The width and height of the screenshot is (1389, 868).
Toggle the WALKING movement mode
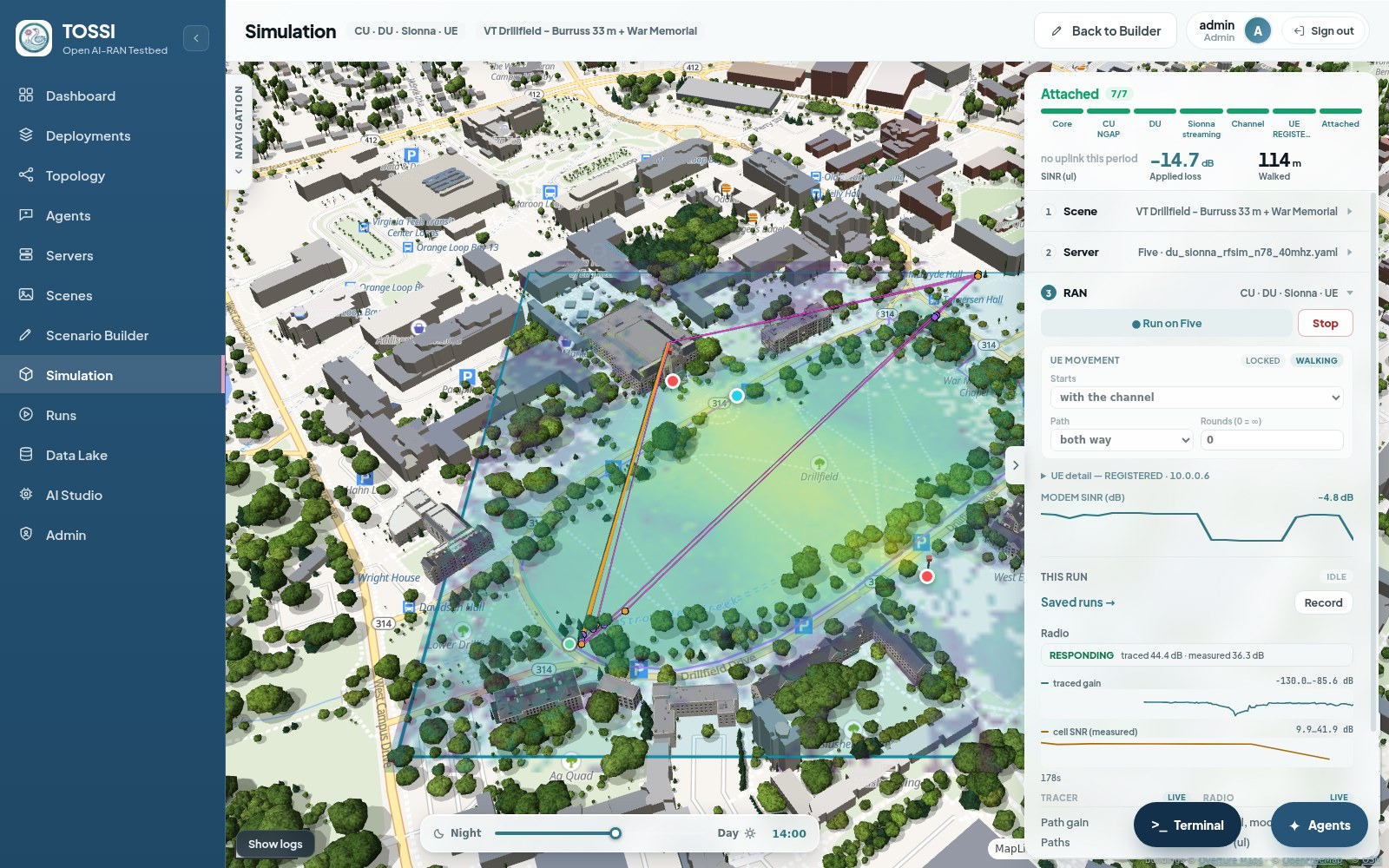coord(1316,360)
